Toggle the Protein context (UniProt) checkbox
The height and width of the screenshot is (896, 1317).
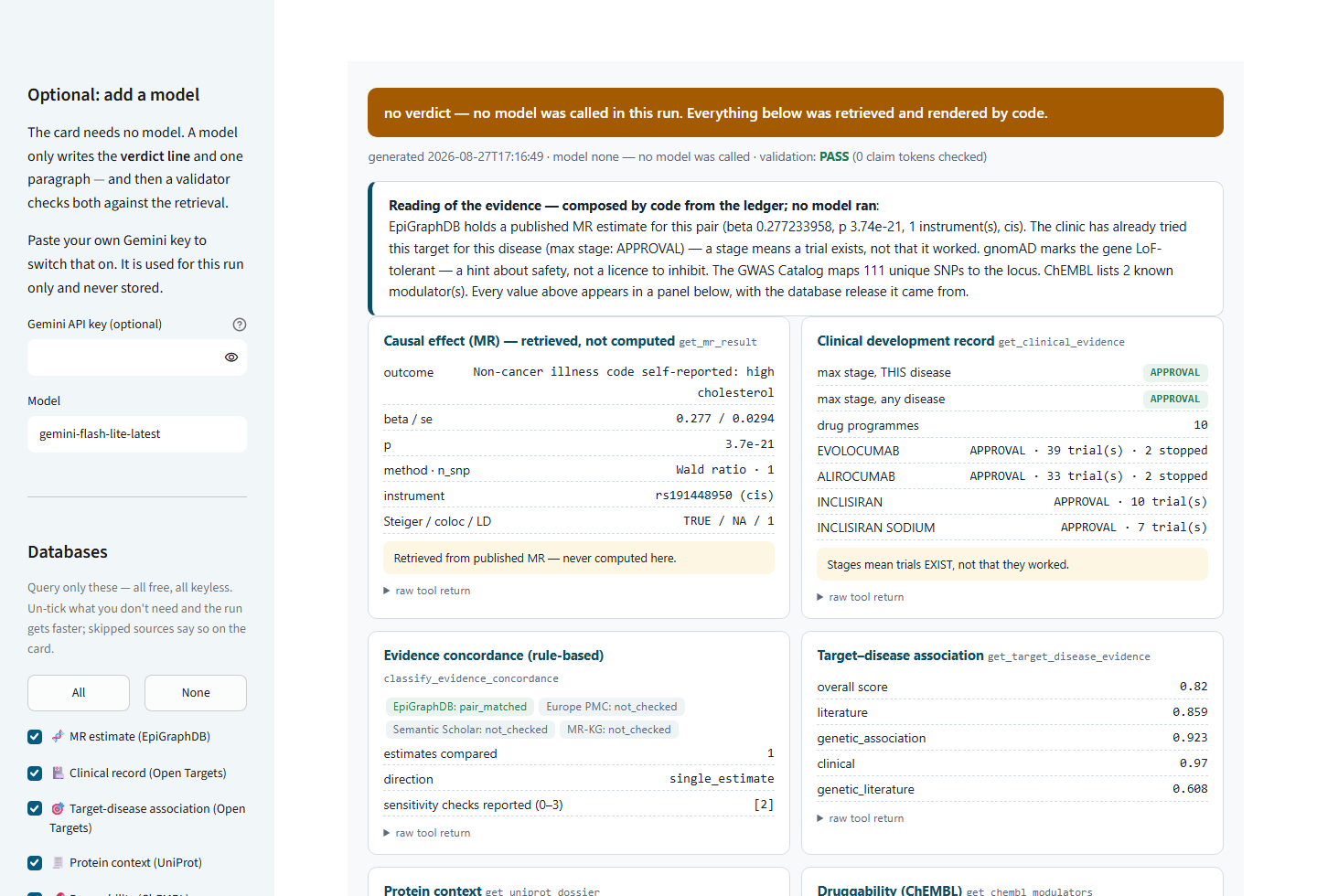tap(35, 863)
